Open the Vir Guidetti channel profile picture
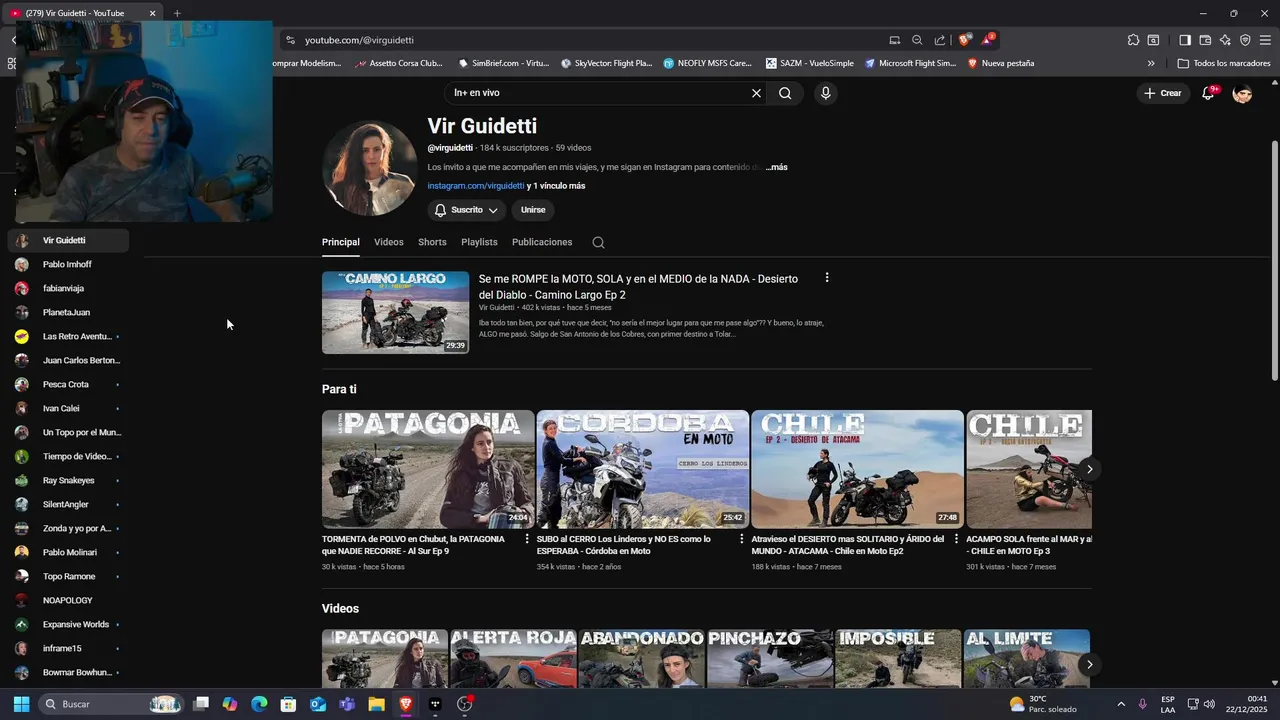The image size is (1280, 720). pos(369,168)
